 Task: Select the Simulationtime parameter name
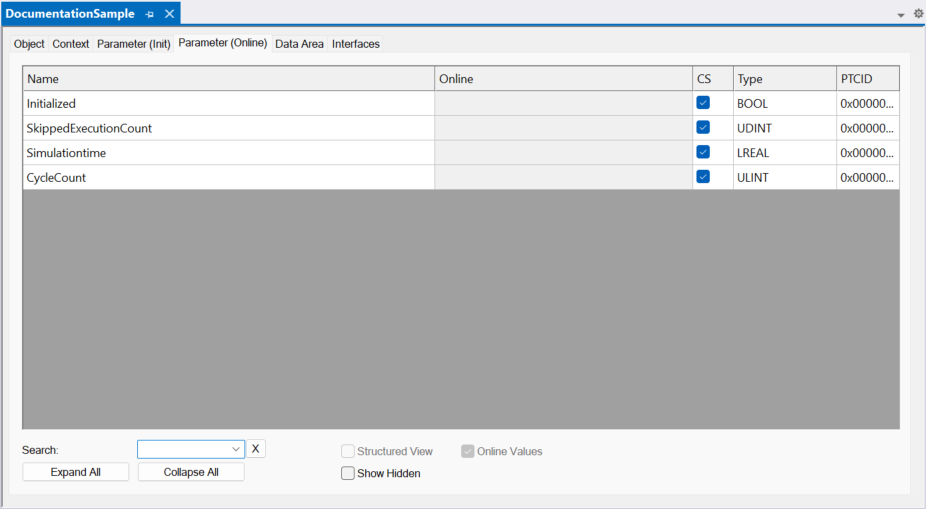66,153
